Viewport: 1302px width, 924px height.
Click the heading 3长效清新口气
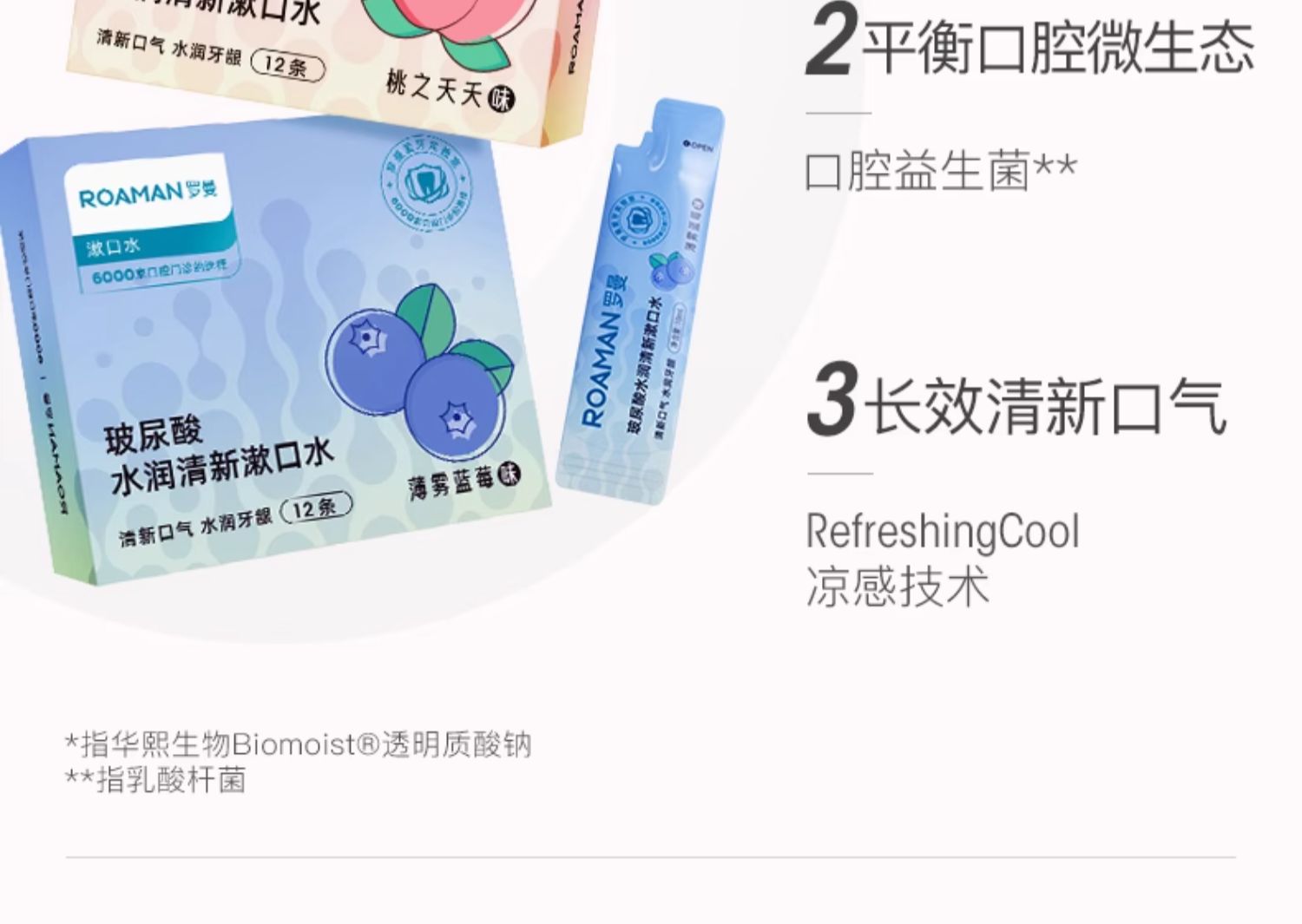pyautogui.click(x=1016, y=402)
